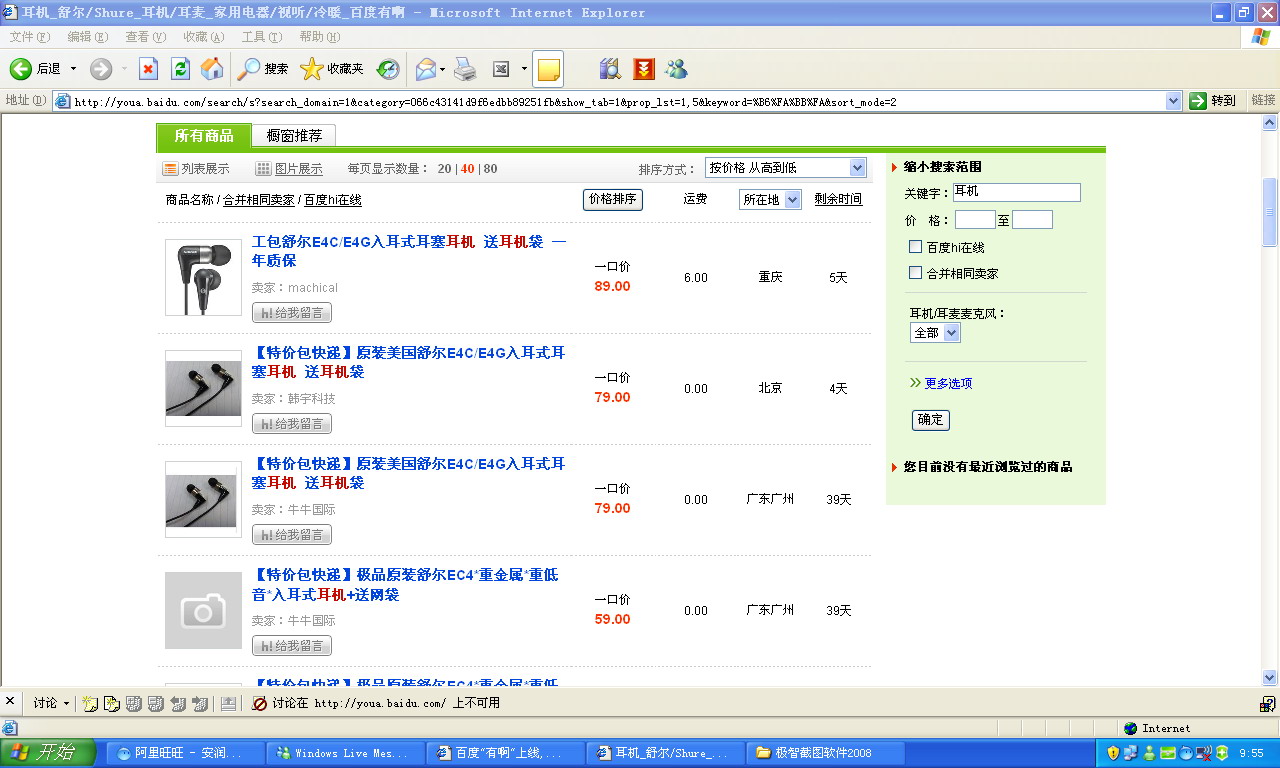Click the minimum price input field

tap(975, 220)
